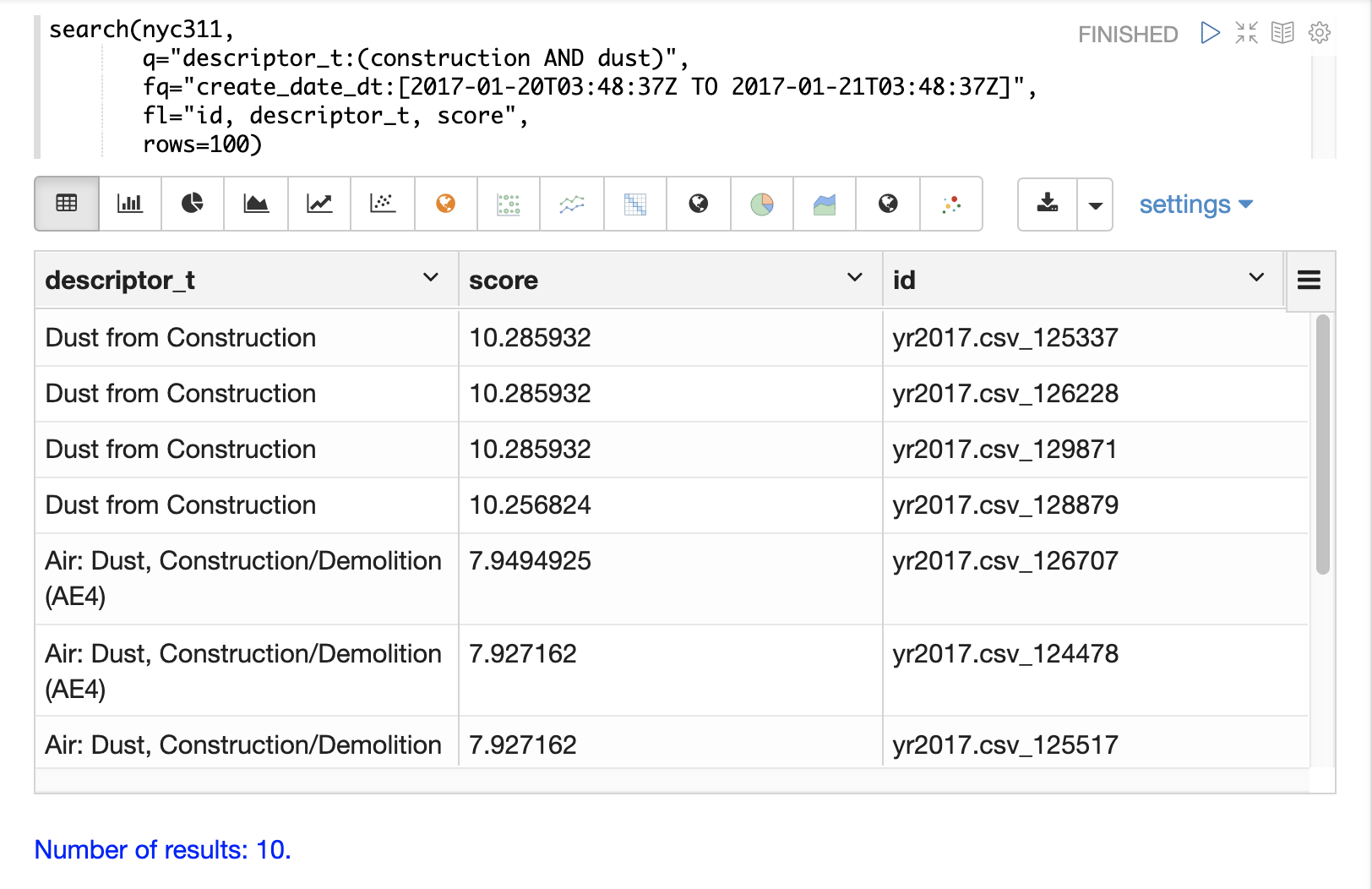Run this paragraph with the play icon

click(1210, 33)
